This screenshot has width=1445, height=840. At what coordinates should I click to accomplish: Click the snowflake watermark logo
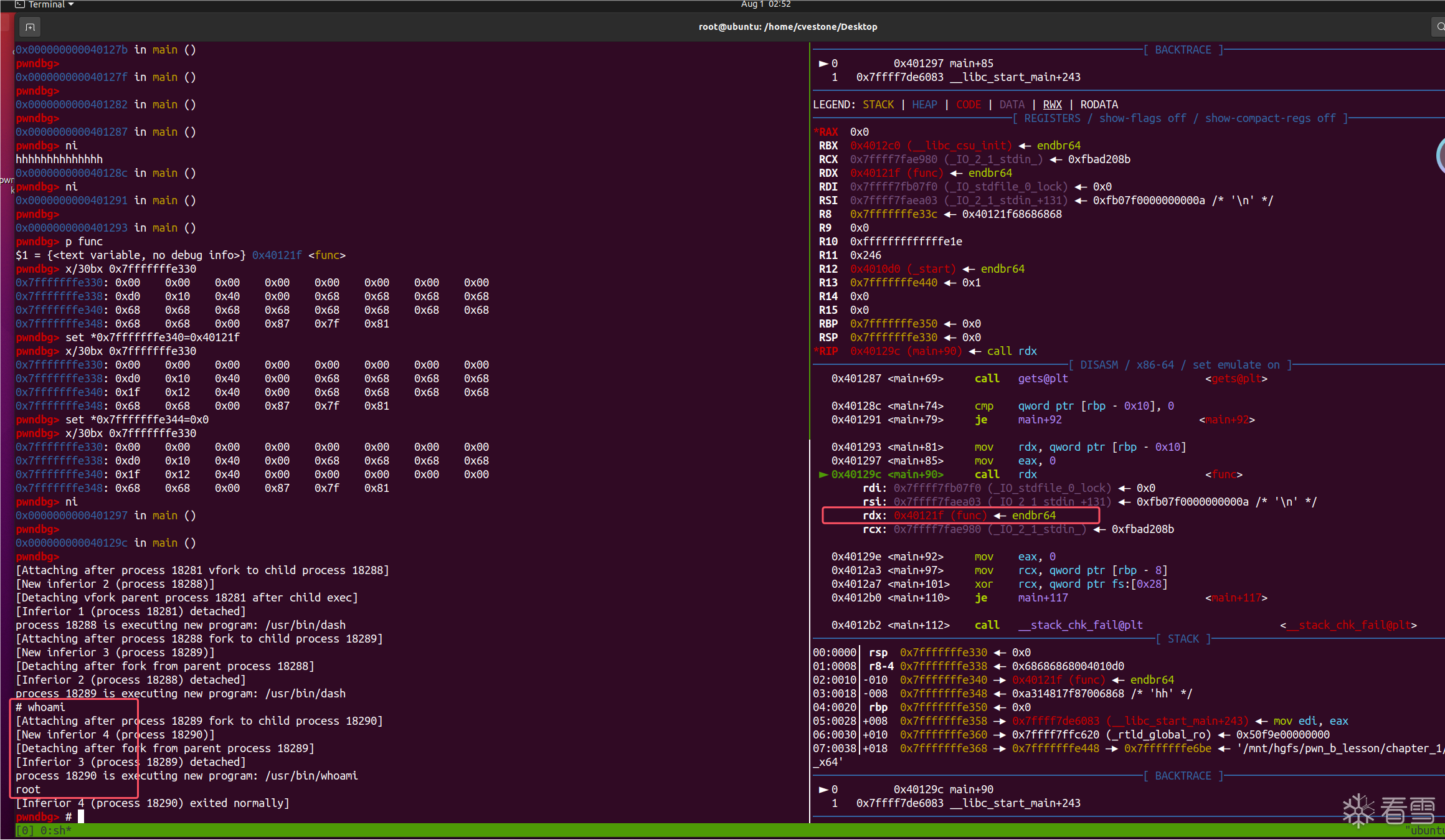tap(1358, 809)
